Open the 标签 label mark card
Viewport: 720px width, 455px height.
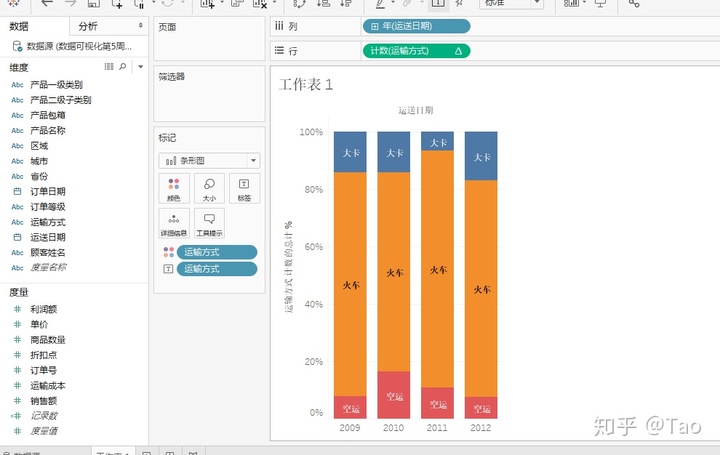244,188
